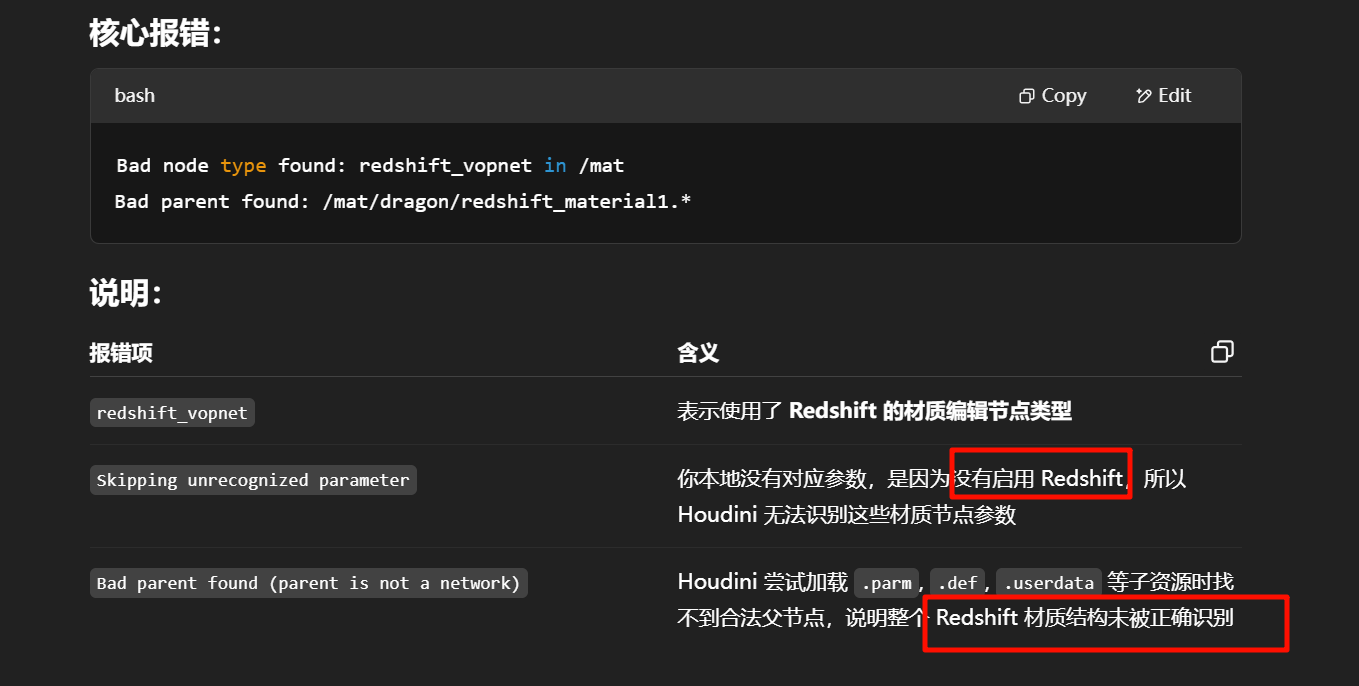Click the 报错项 column header

pyautogui.click(x=121, y=352)
